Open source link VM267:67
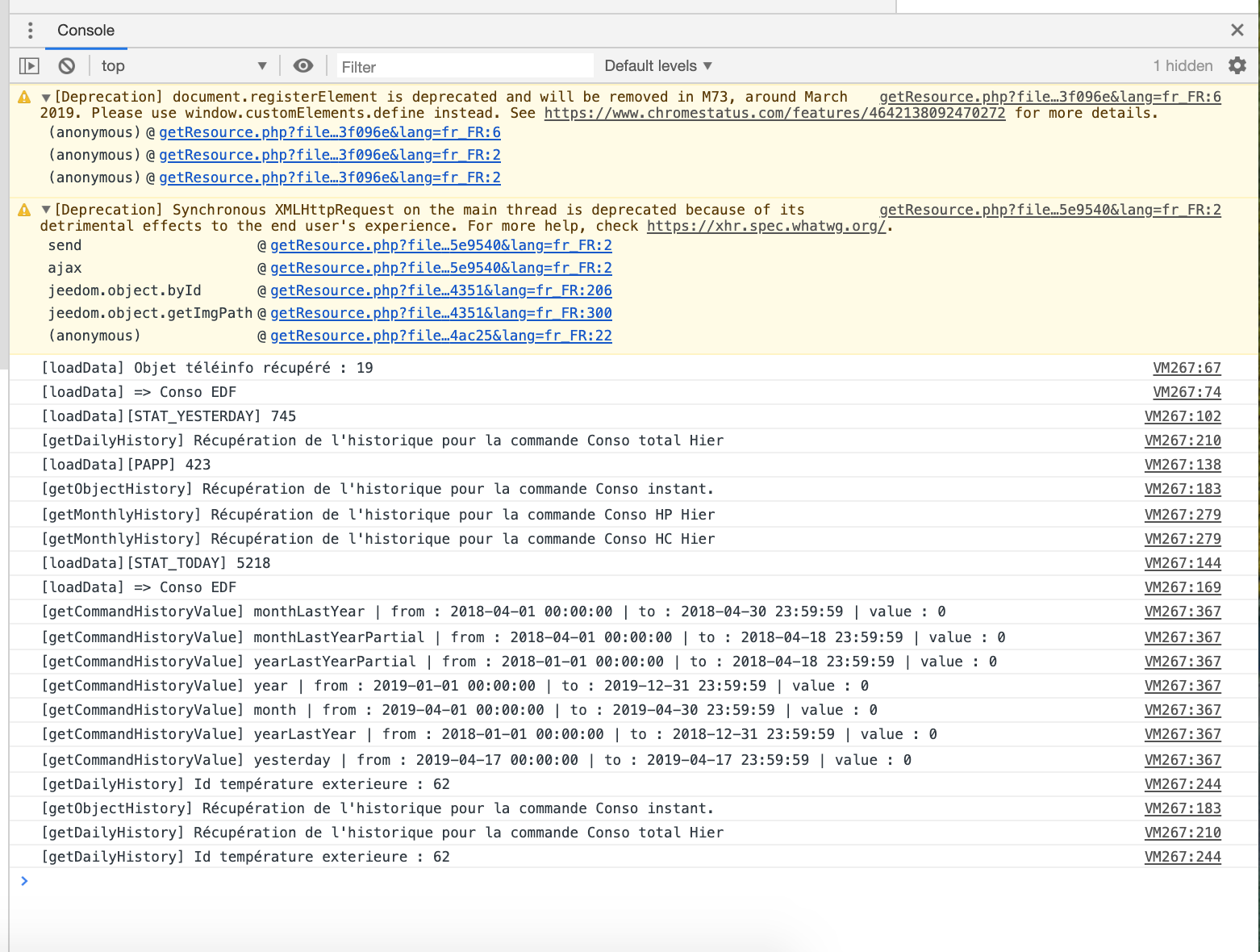 pyautogui.click(x=1187, y=368)
